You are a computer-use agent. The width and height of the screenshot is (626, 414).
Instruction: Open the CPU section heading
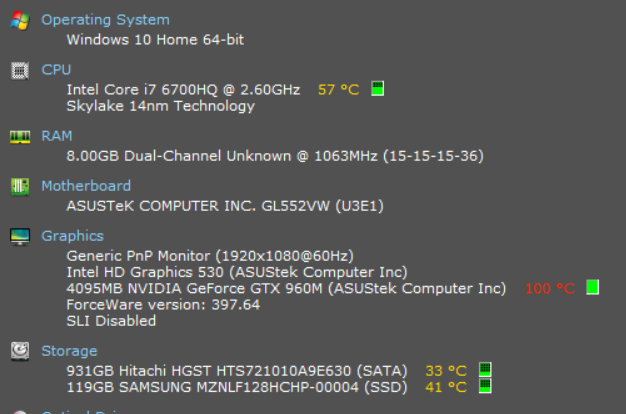click(x=56, y=70)
